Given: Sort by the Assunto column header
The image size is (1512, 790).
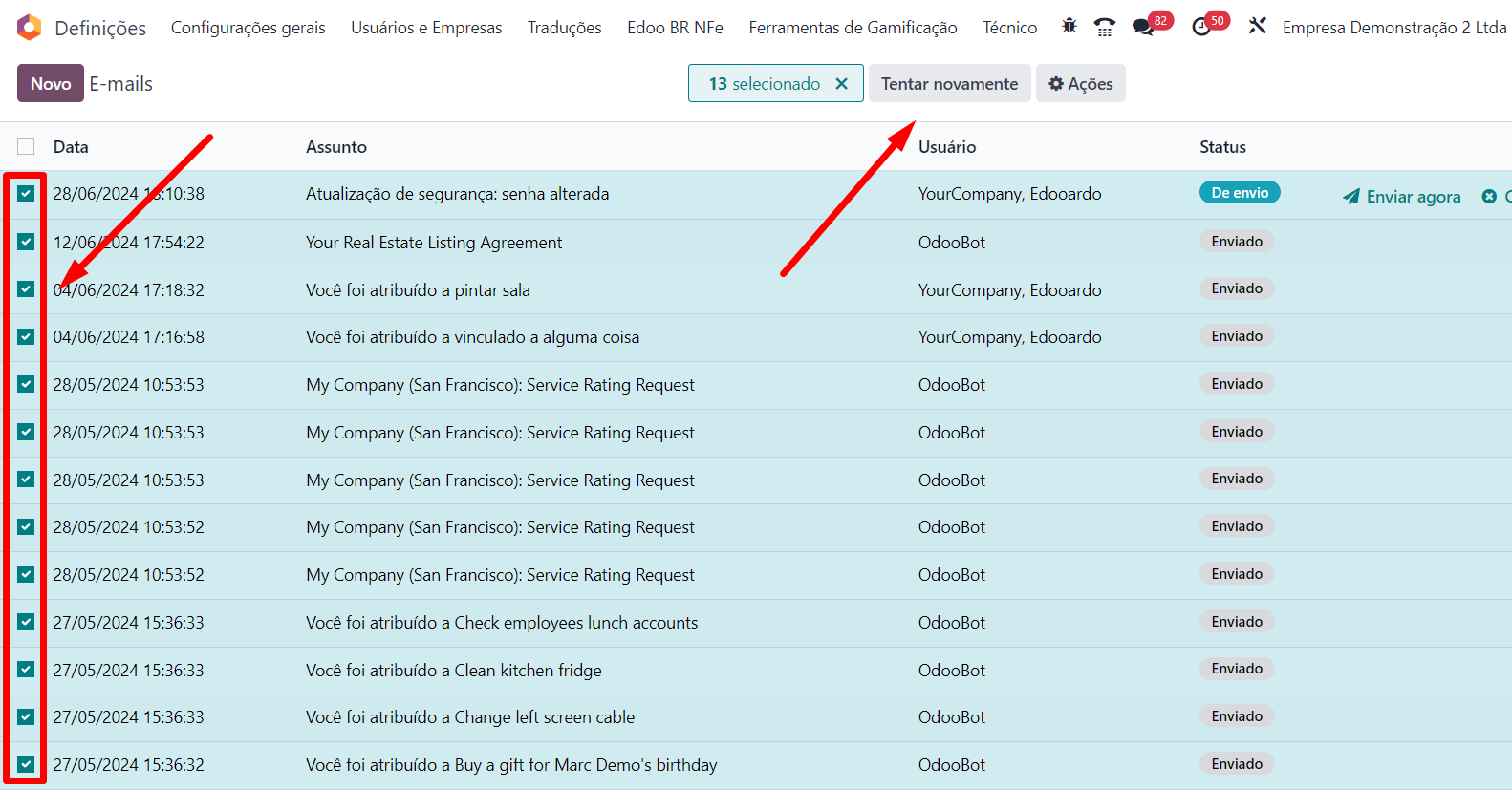Looking at the screenshot, I should tap(336, 147).
